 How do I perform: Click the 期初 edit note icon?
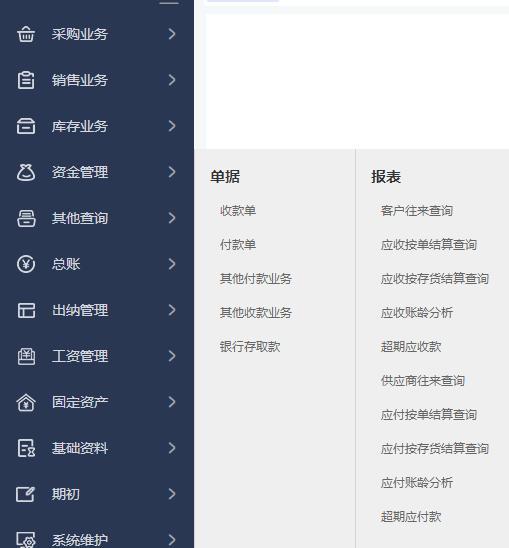click(x=26, y=494)
